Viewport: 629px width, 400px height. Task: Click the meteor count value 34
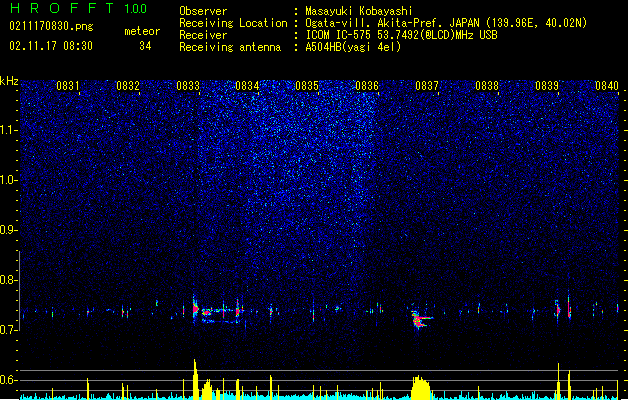[145, 46]
